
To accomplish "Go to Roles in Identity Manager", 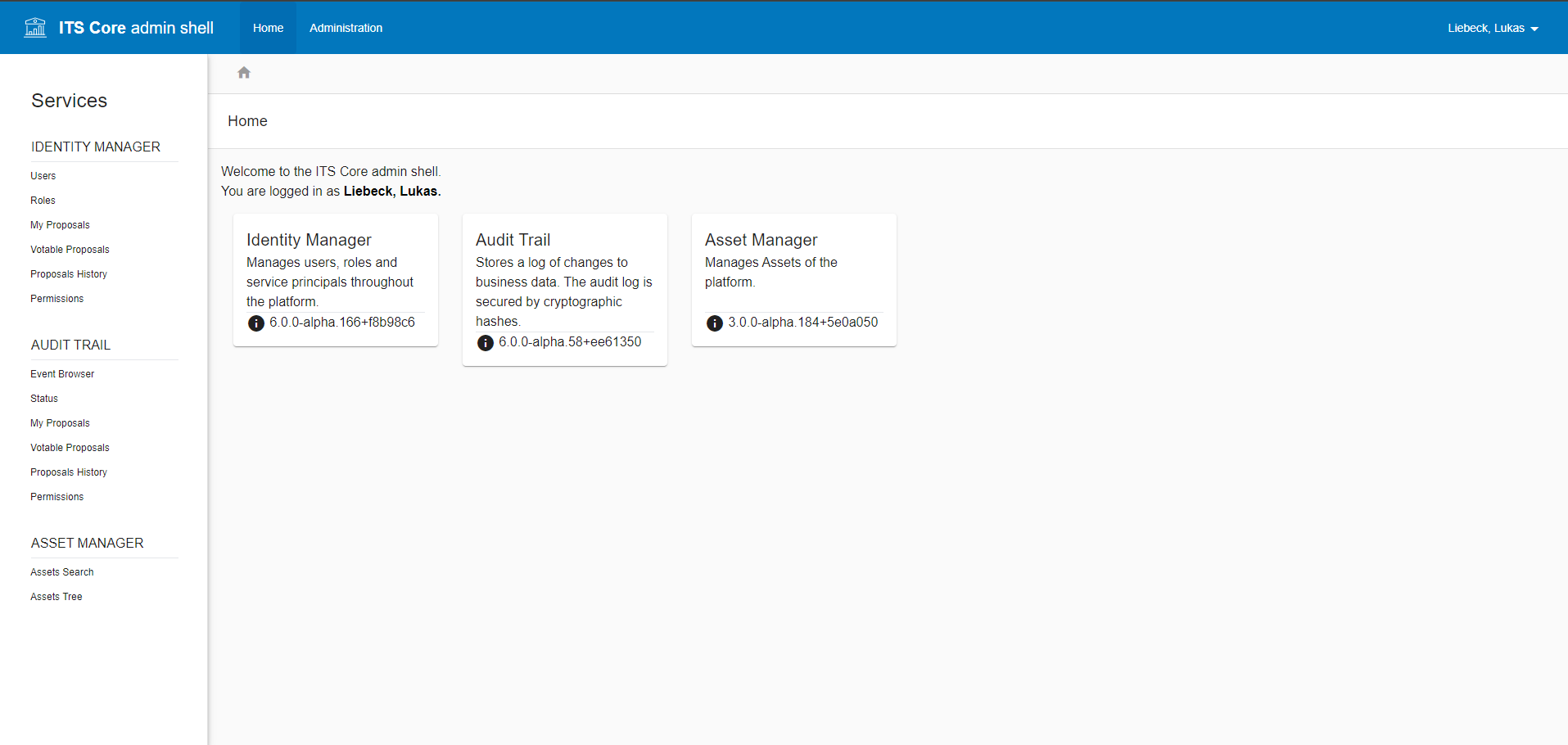I will click(x=43, y=201).
